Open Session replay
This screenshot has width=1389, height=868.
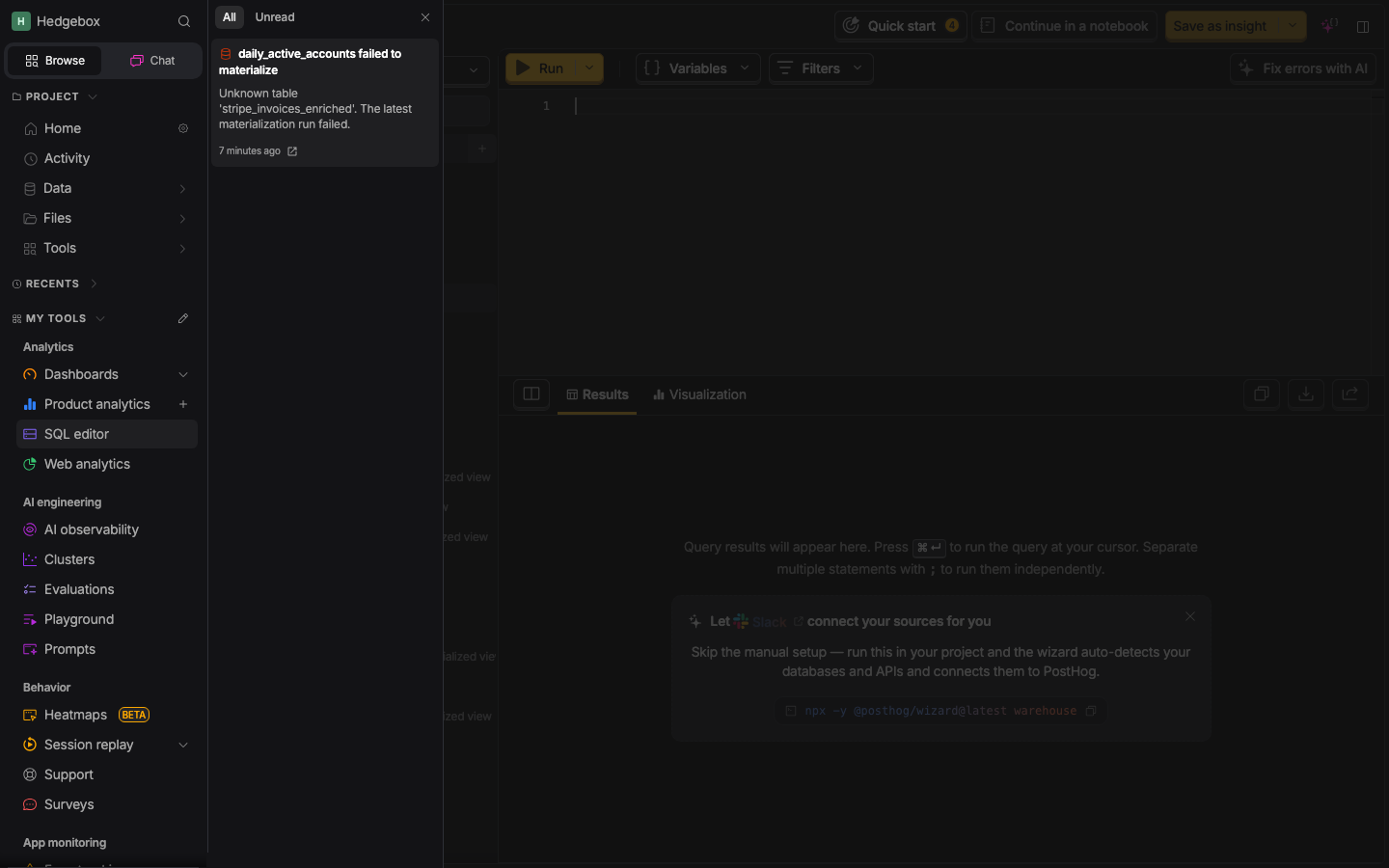pyautogui.click(x=89, y=745)
